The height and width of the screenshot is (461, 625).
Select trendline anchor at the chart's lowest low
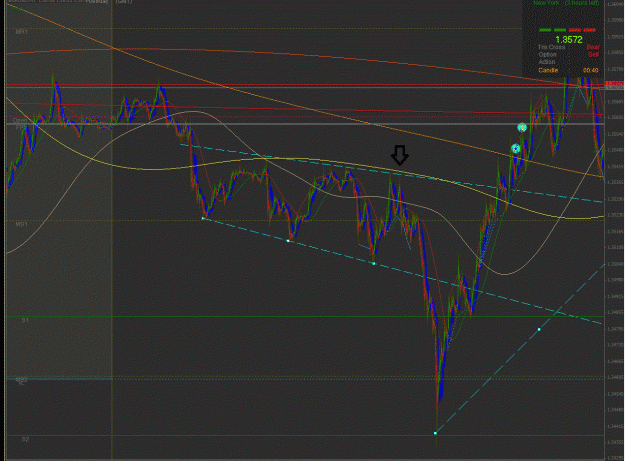pyautogui.click(x=435, y=433)
